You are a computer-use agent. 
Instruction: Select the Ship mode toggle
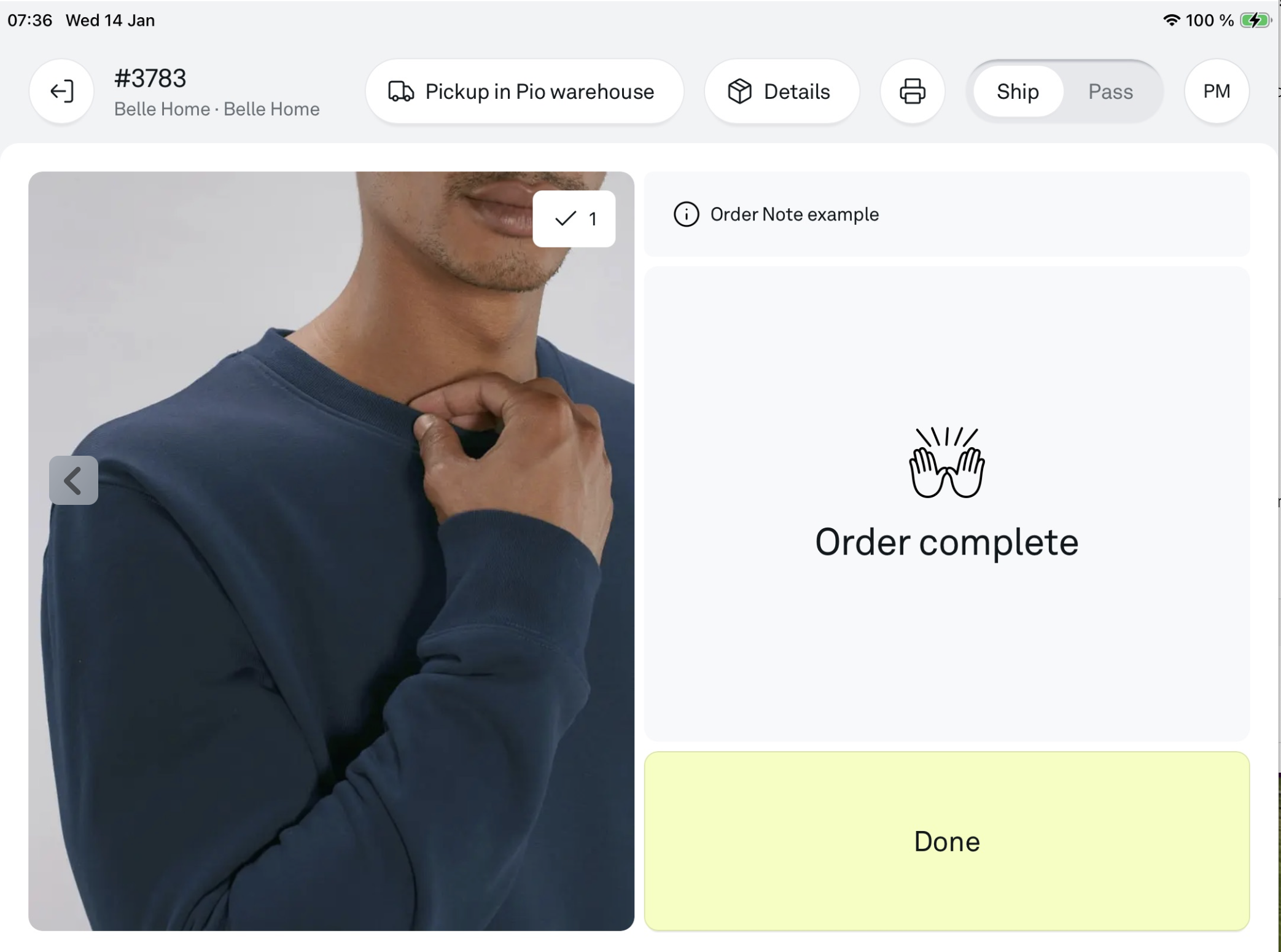click(x=1018, y=92)
